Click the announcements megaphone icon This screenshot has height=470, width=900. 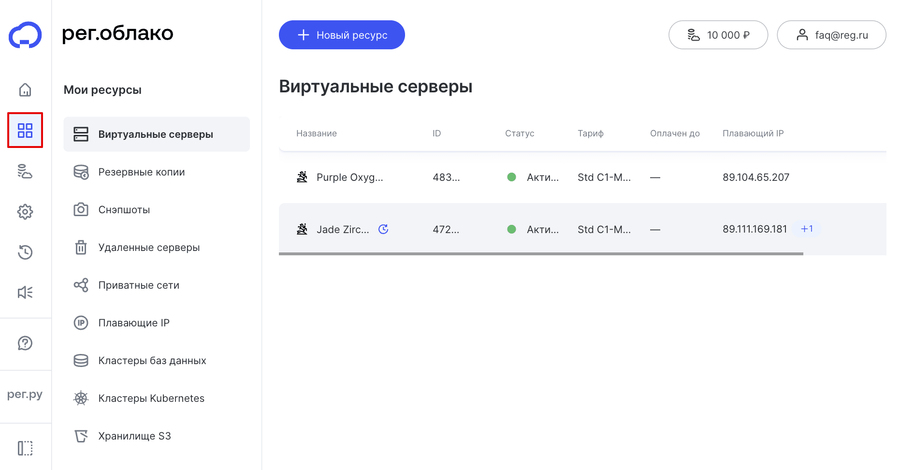(x=25, y=292)
